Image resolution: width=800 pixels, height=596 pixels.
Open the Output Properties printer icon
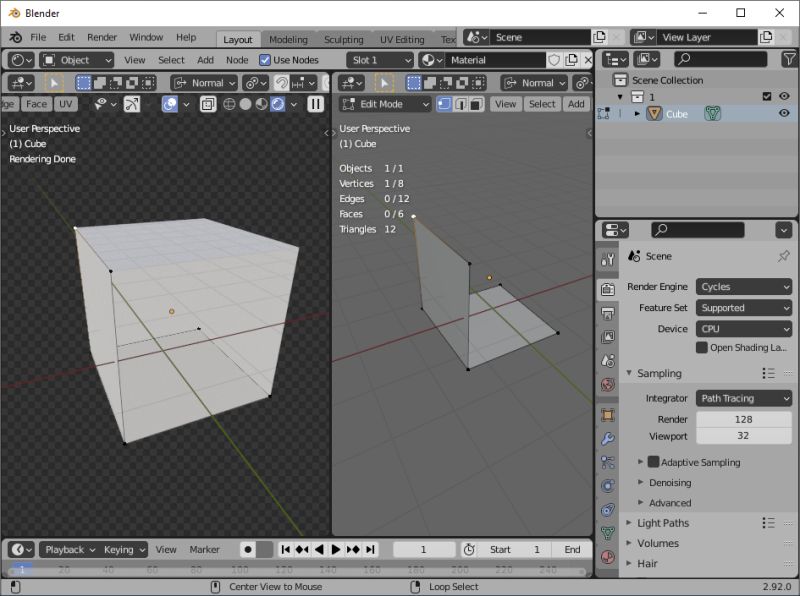click(x=607, y=312)
